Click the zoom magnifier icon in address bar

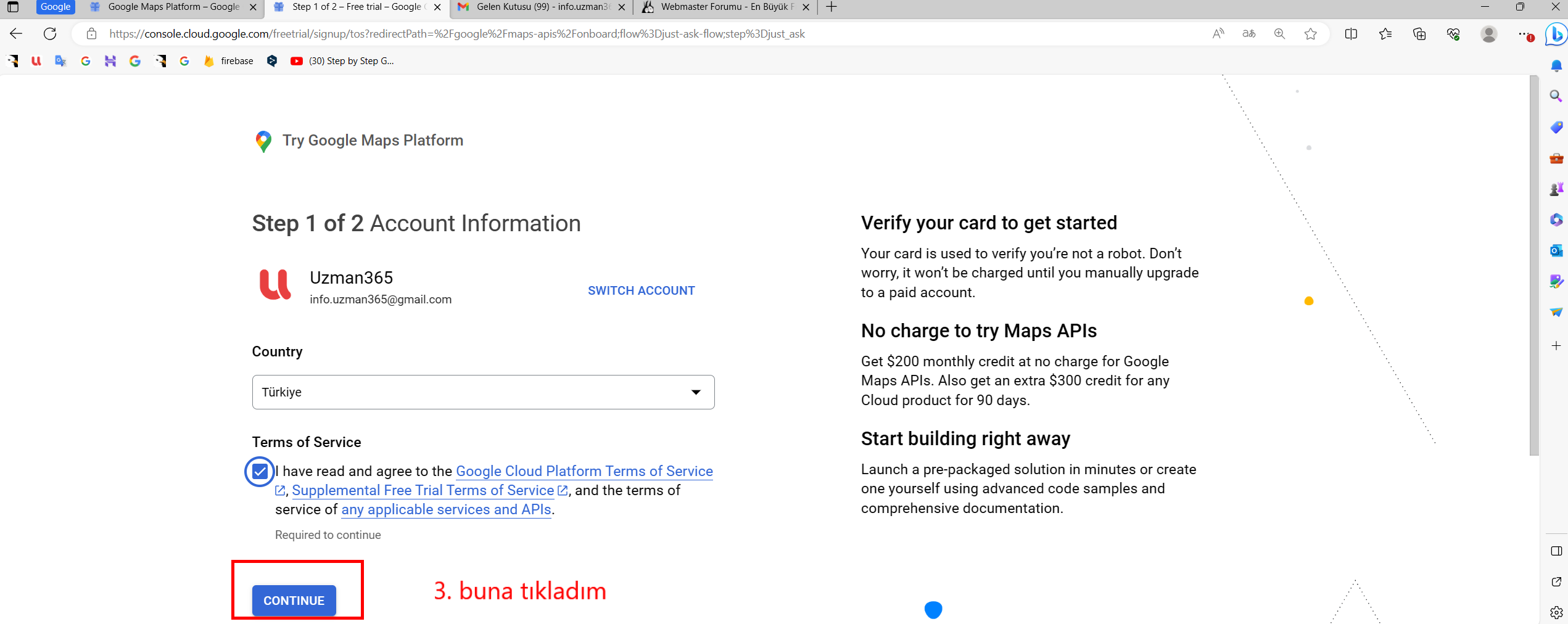coord(1280,34)
